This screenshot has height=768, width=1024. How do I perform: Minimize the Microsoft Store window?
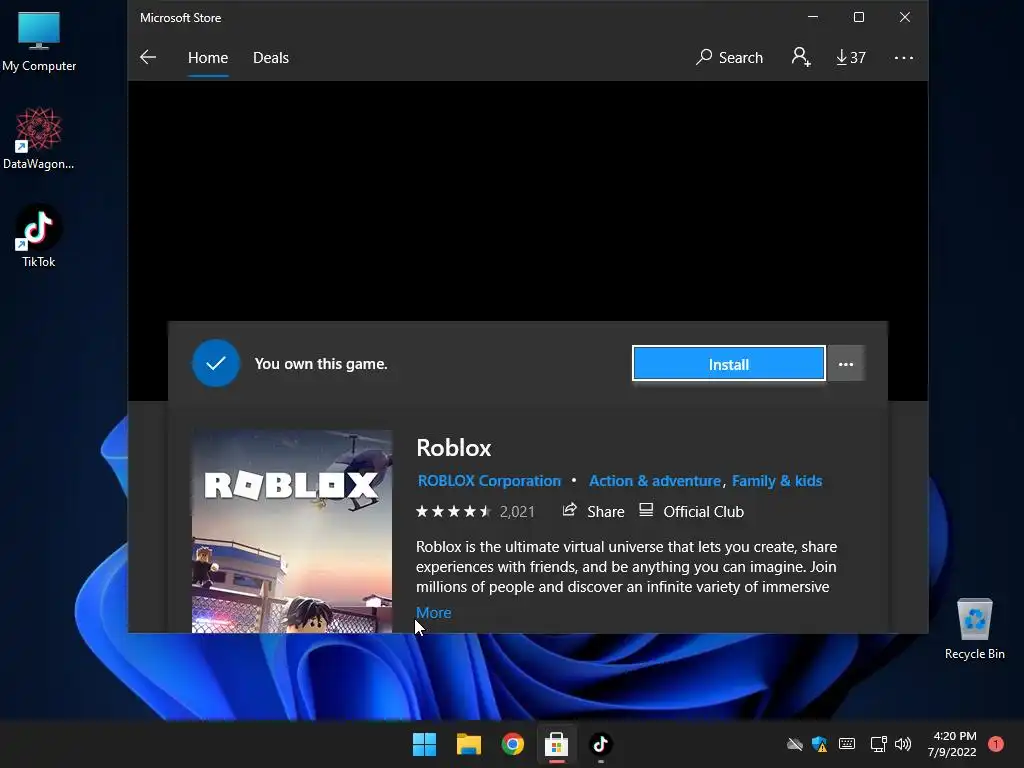click(x=813, y=17)
